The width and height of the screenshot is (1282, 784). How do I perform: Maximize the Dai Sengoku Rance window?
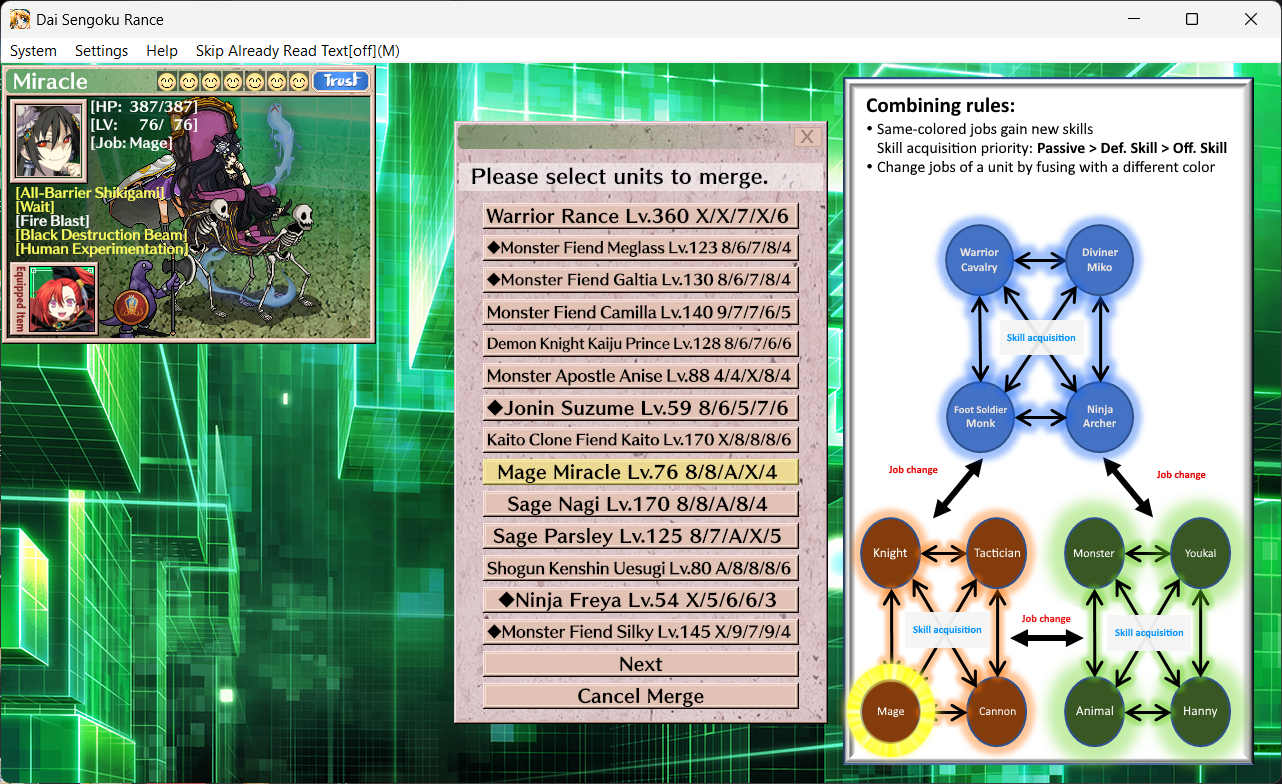pos(1192,19)
